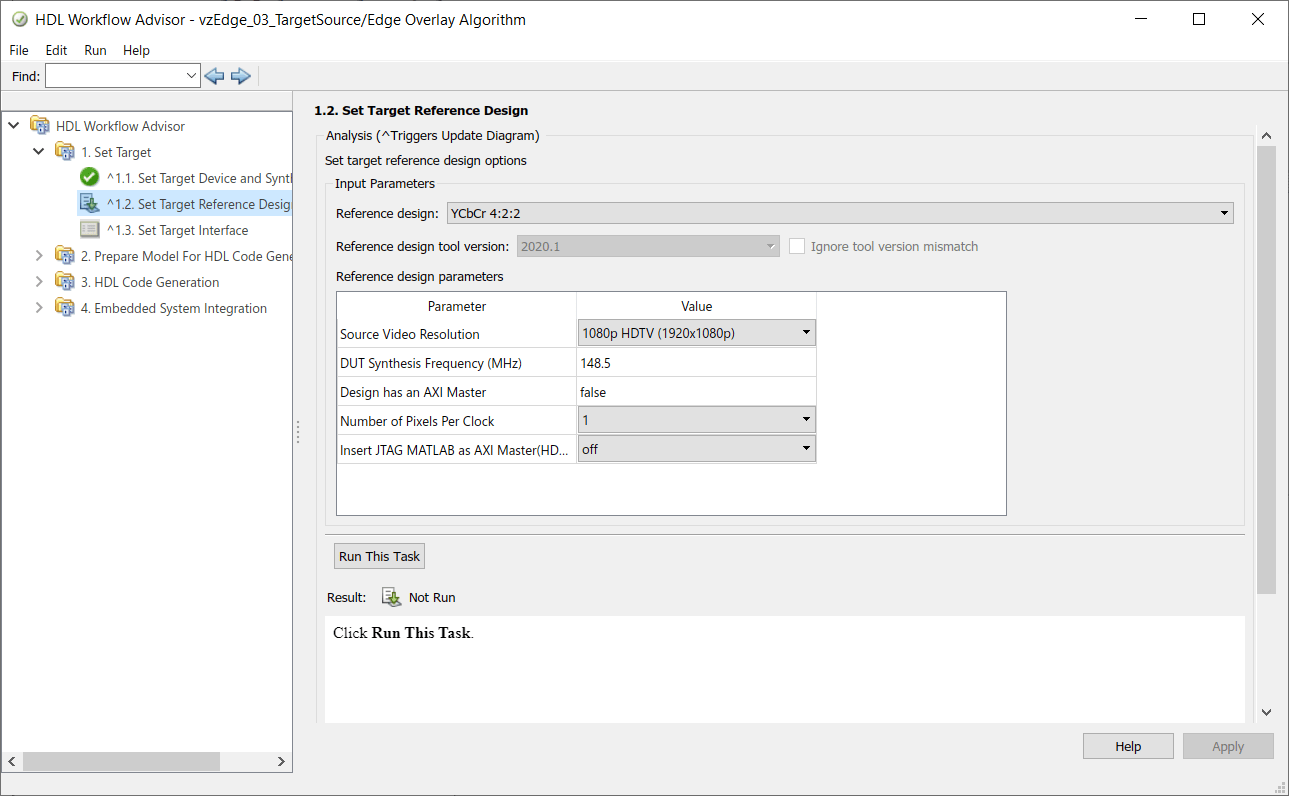Click the green check icon for task 1.1

pyautogui.click(x=90, y=178)
